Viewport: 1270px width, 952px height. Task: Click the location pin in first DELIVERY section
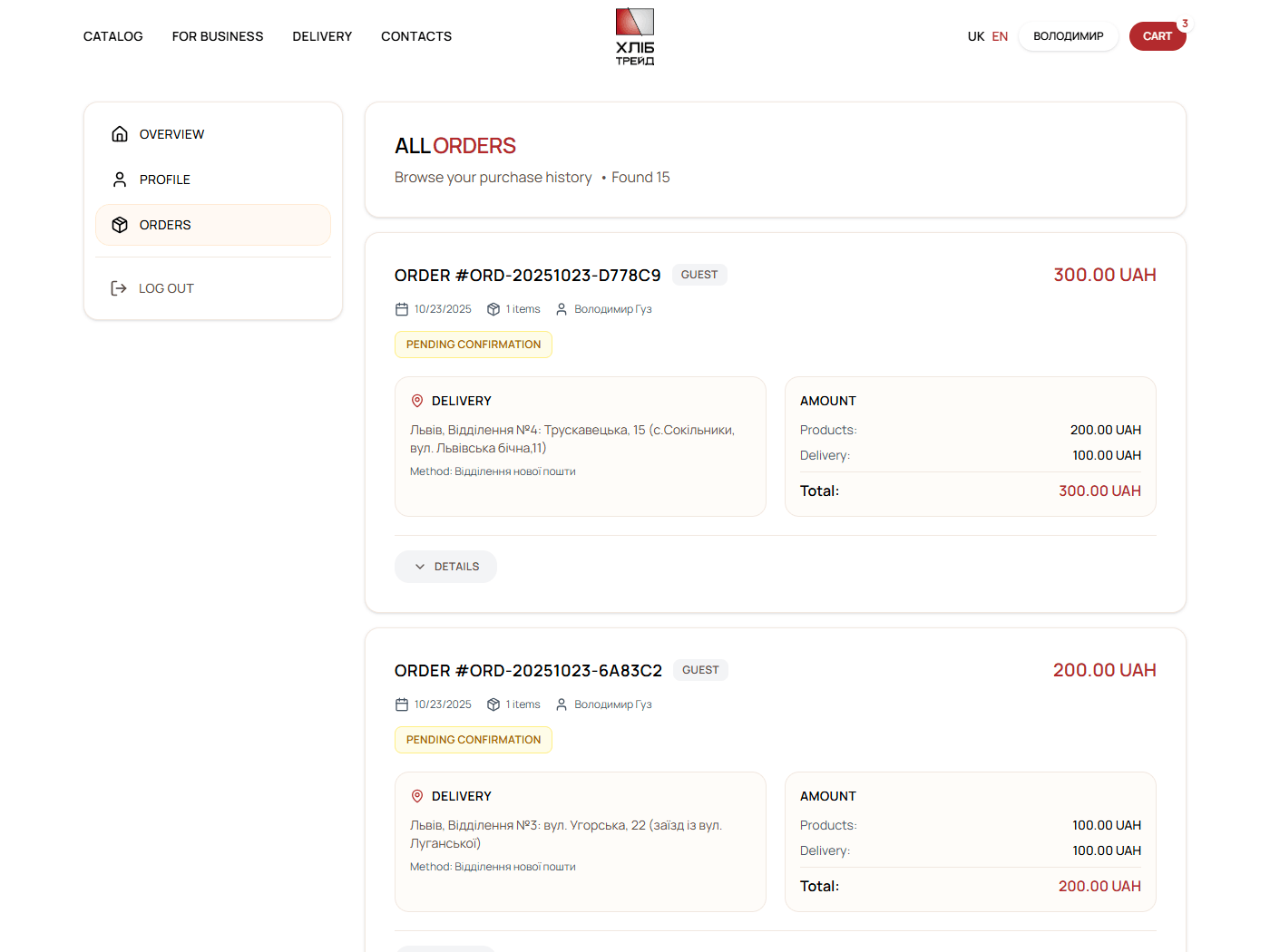(417, 400)
